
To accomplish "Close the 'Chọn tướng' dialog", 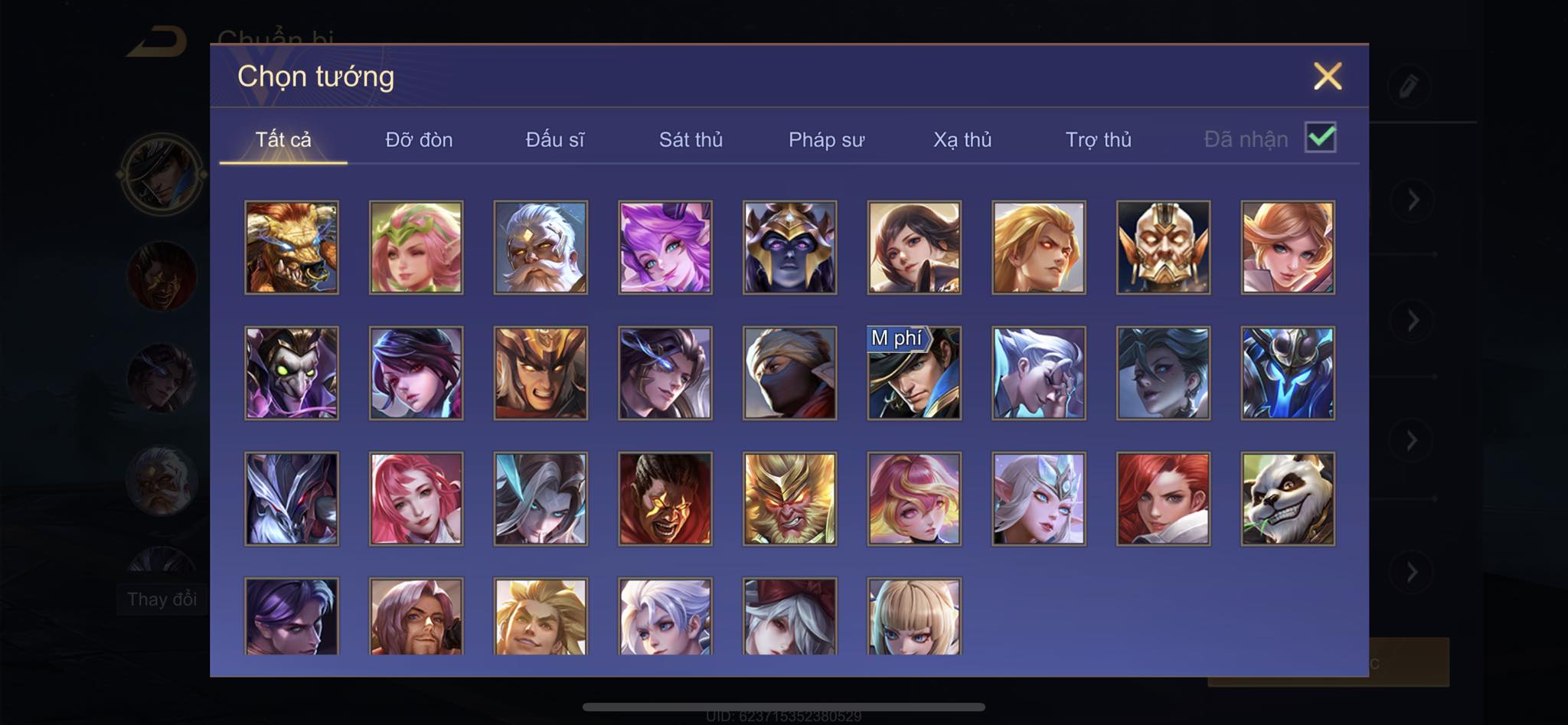I will pos(1328,76).
